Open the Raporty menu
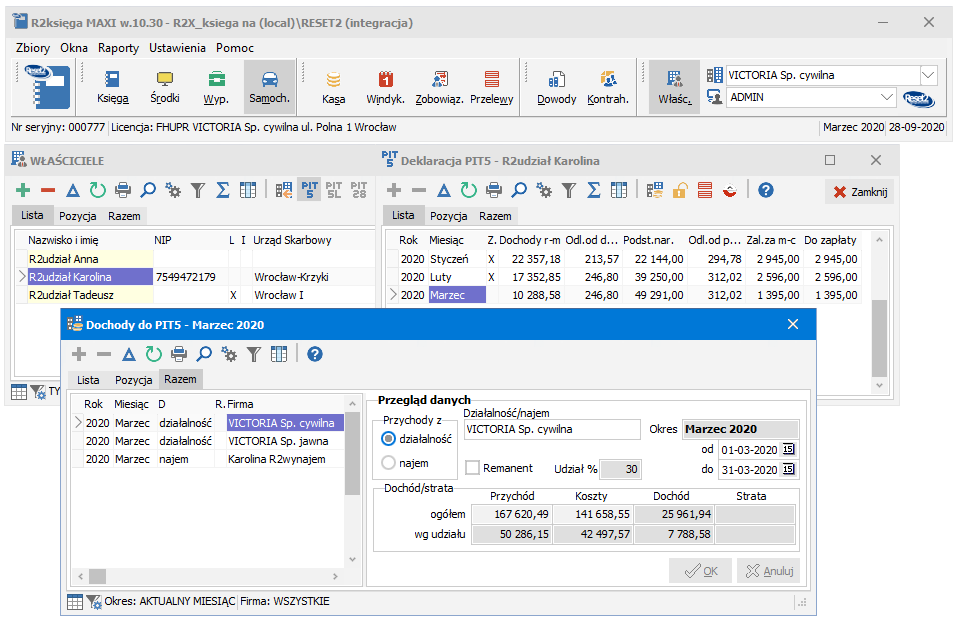This screenshot has height=620, width=957. 118,48
